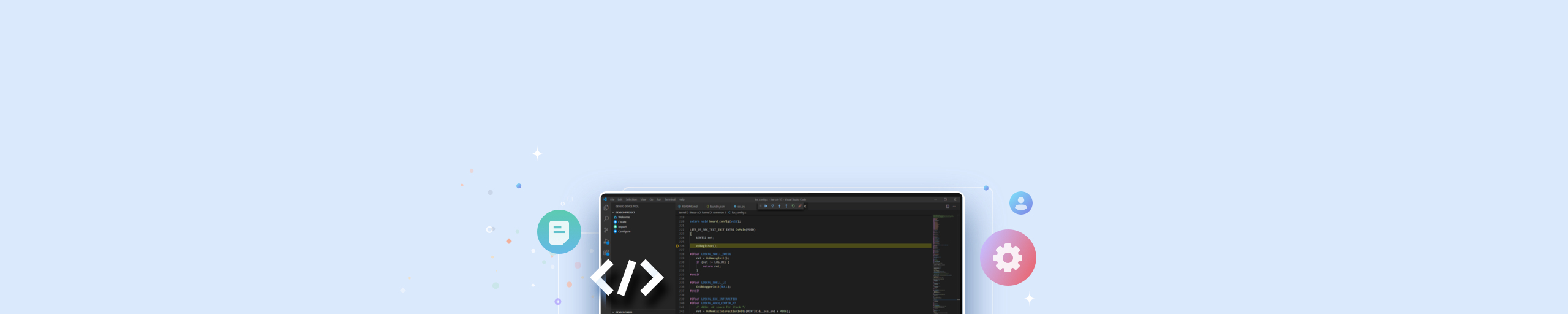Click 'OsLkLoggerInit(NULL);' line
The width and height of the screenshot is (1568, 314).
tap(714, 286)
